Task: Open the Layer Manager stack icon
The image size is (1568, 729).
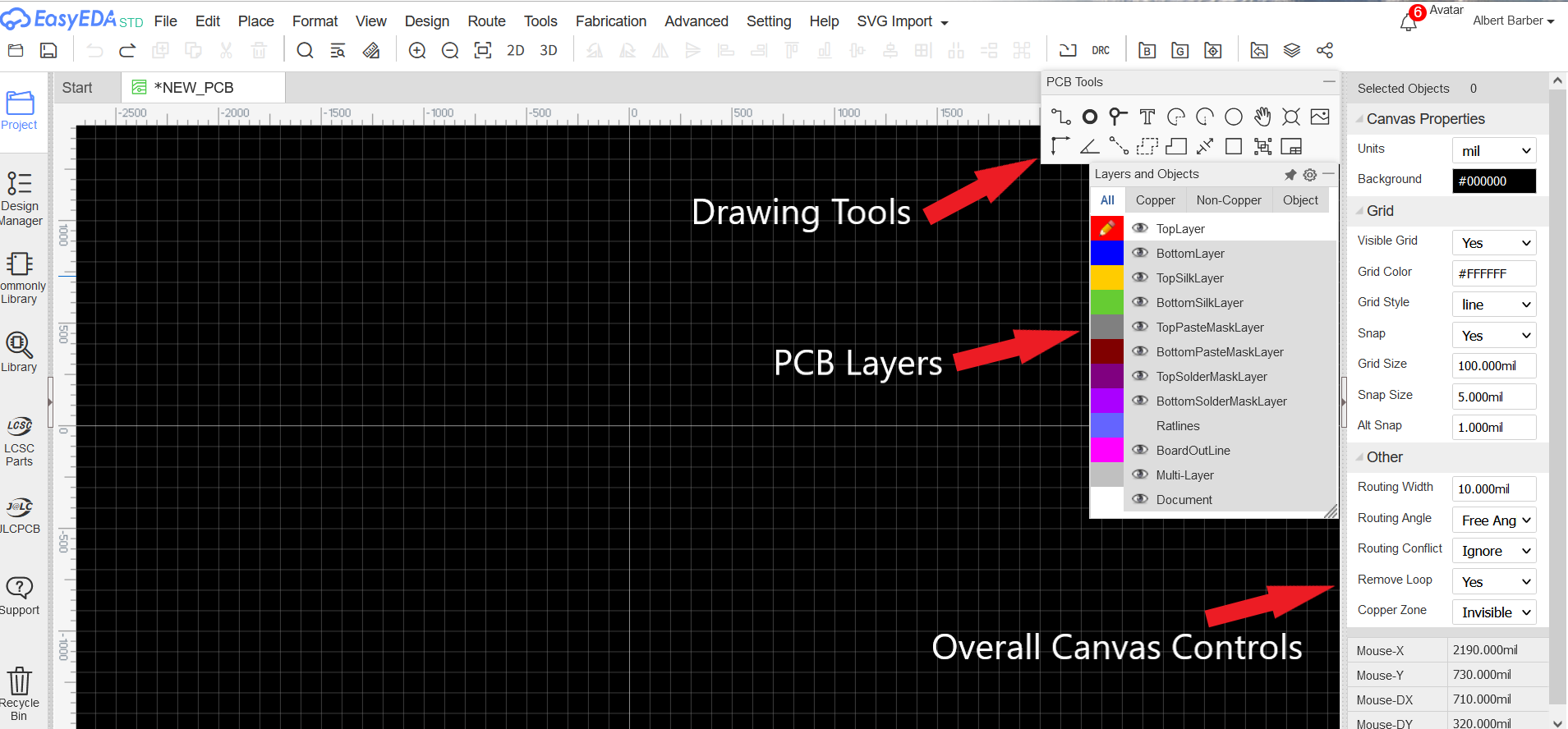Action: tap(1292, 51)
